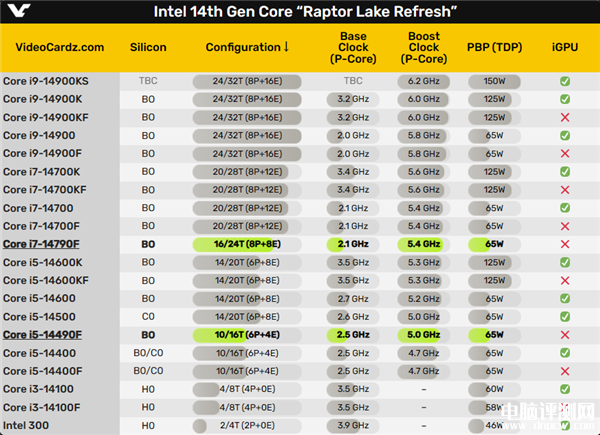The height and width of the screenshot is (435, 600).
Task: Click the red X for Core i5-14490F
Action: point(565,335)
